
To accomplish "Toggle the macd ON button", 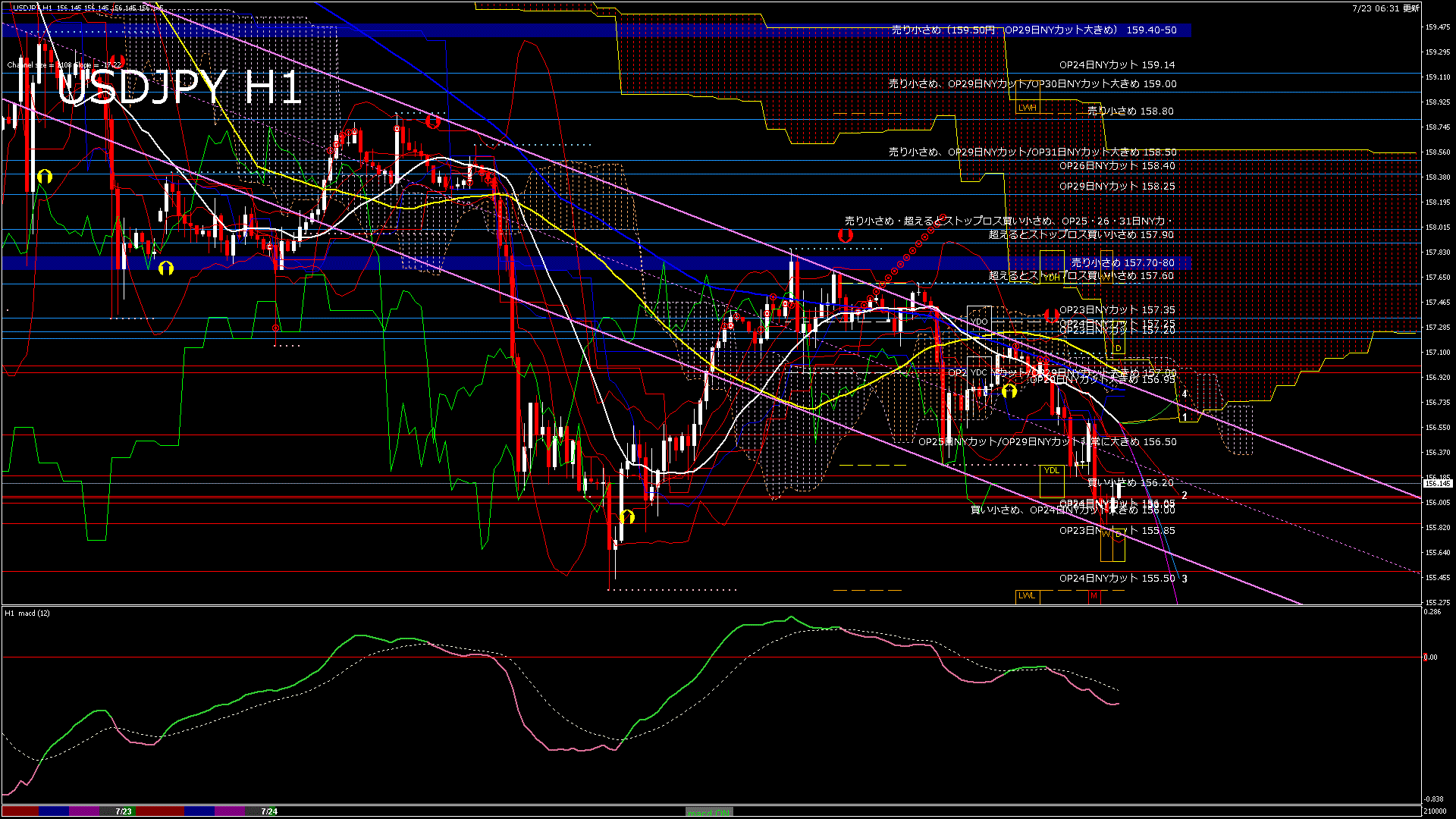I will click(x=709, y=812).
